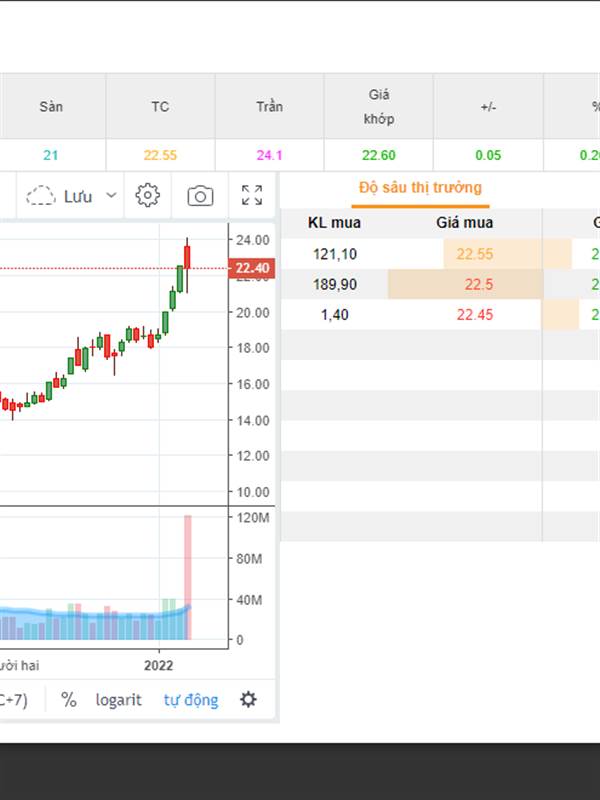Click matched price value 22.60
This screenshot has width=600, height=800.
coord(379,155)
